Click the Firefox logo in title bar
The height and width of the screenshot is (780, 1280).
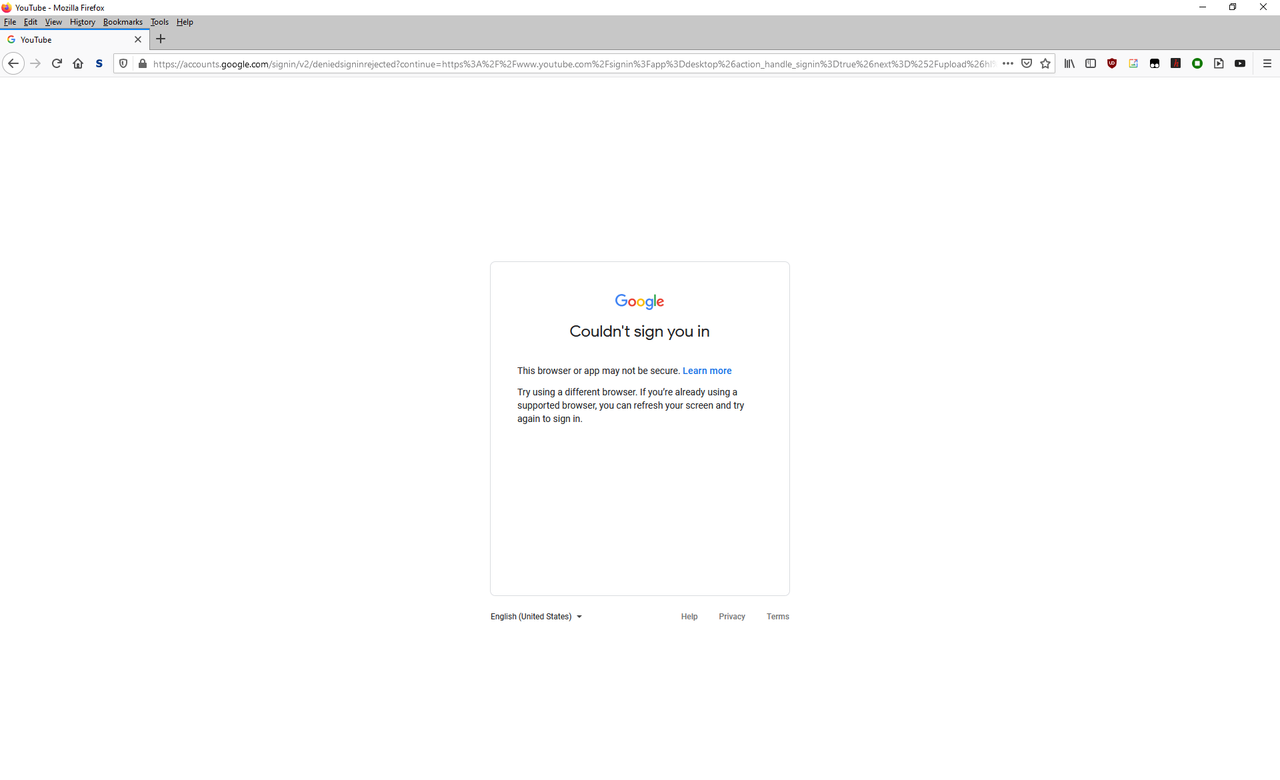tap(7, 7)
